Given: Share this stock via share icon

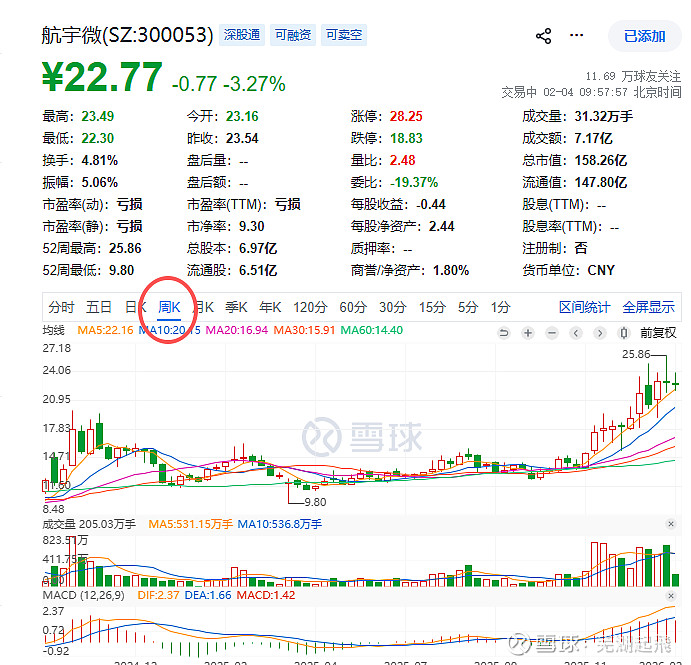Looking at the screenshot, I should pyautogui.click(x=543, y=36).
